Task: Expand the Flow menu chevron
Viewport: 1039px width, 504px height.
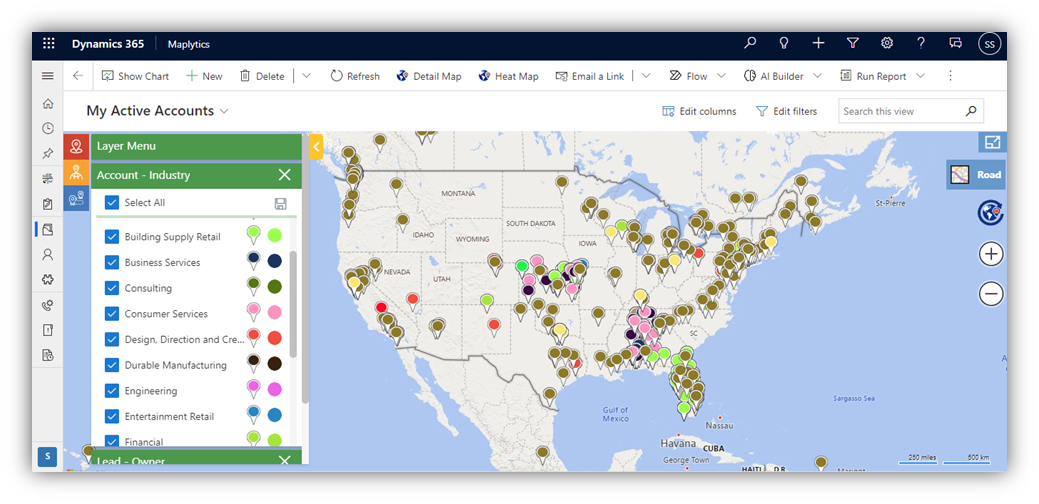Action: 722,76
